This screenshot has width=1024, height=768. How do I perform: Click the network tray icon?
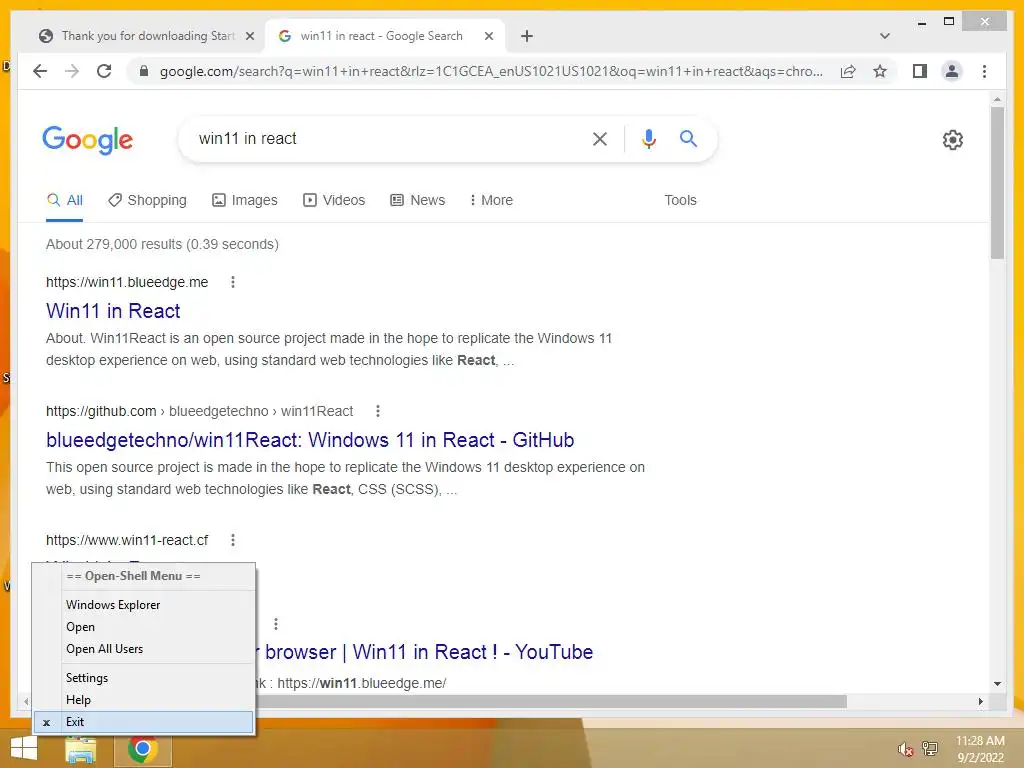[x=930, y=749]
